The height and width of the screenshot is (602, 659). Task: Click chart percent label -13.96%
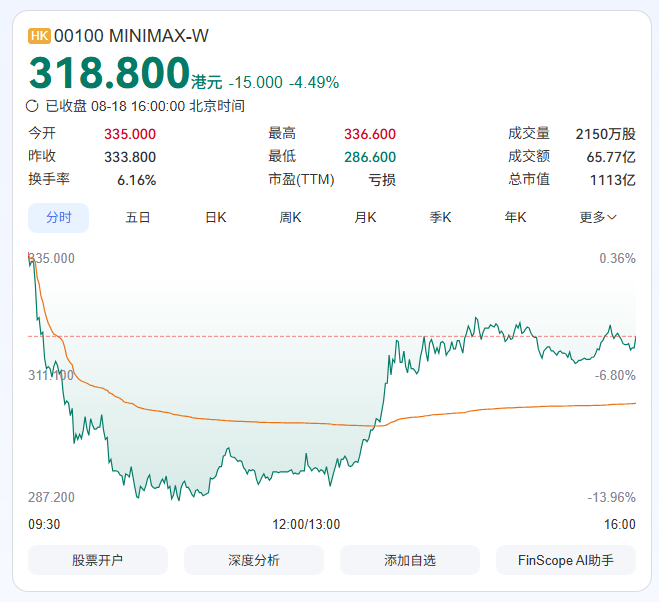(612, 497)
